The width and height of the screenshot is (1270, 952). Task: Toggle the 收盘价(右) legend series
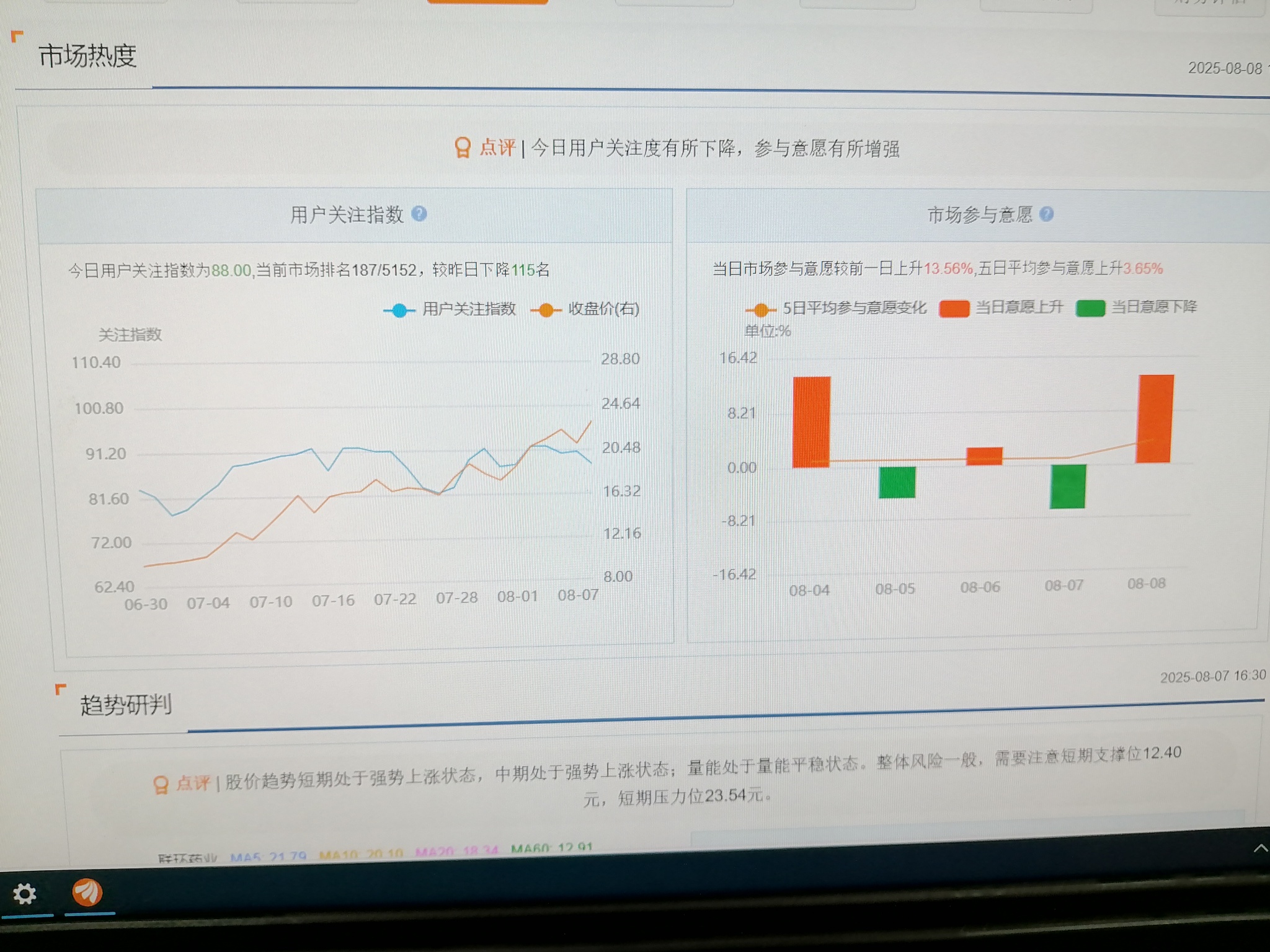(x=585, y=309)
